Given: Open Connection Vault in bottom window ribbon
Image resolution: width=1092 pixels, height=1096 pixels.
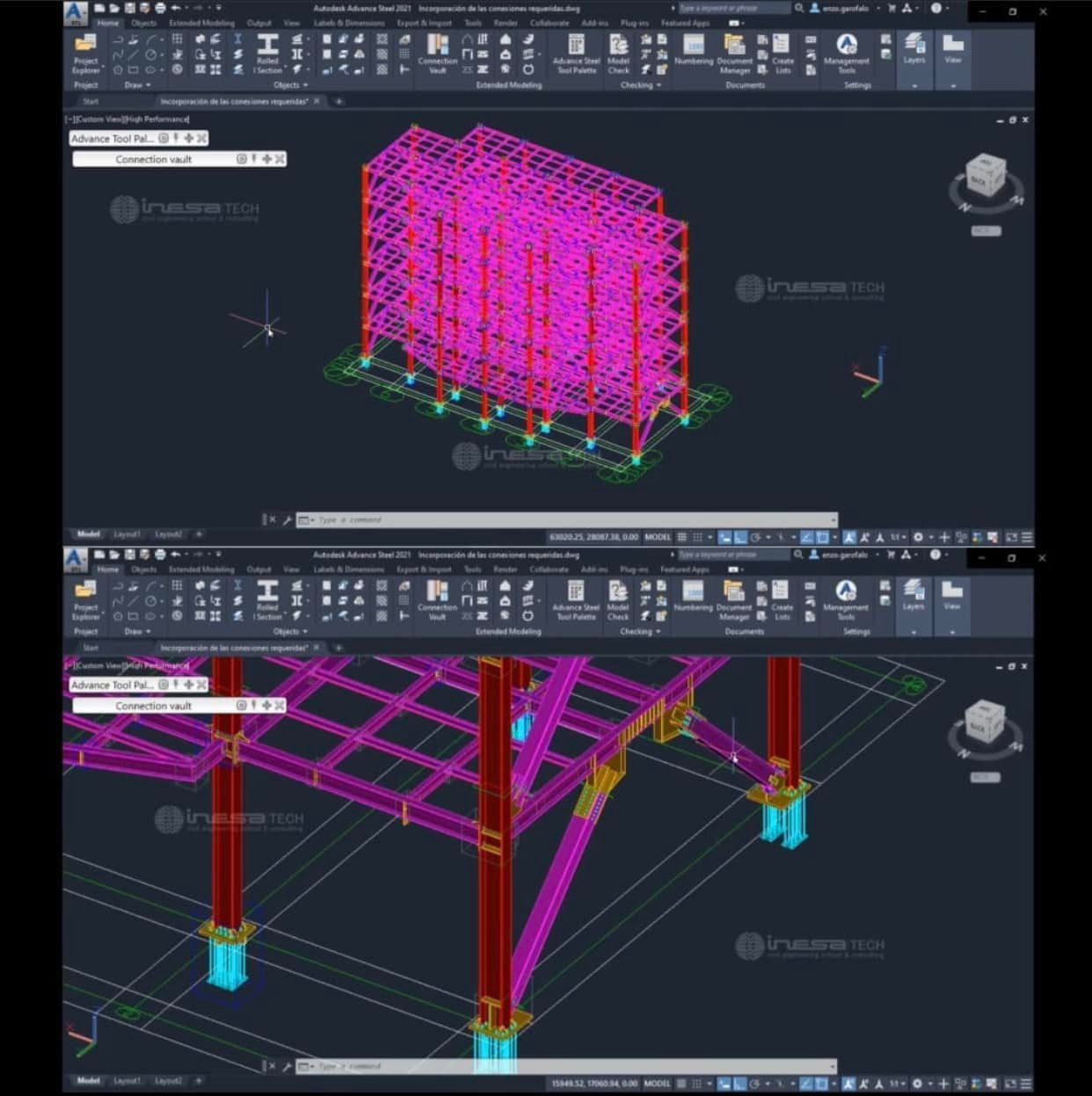Looking at the screenshot, I should click(x=437, y=601).
